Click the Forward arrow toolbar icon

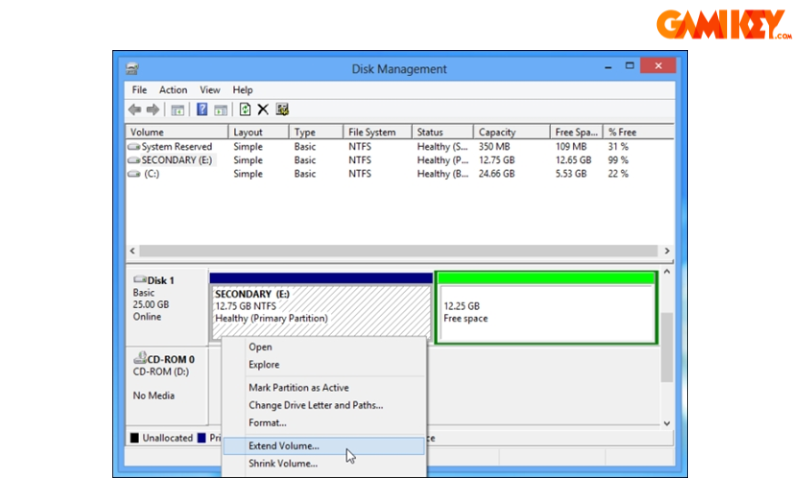coord(153,109)
